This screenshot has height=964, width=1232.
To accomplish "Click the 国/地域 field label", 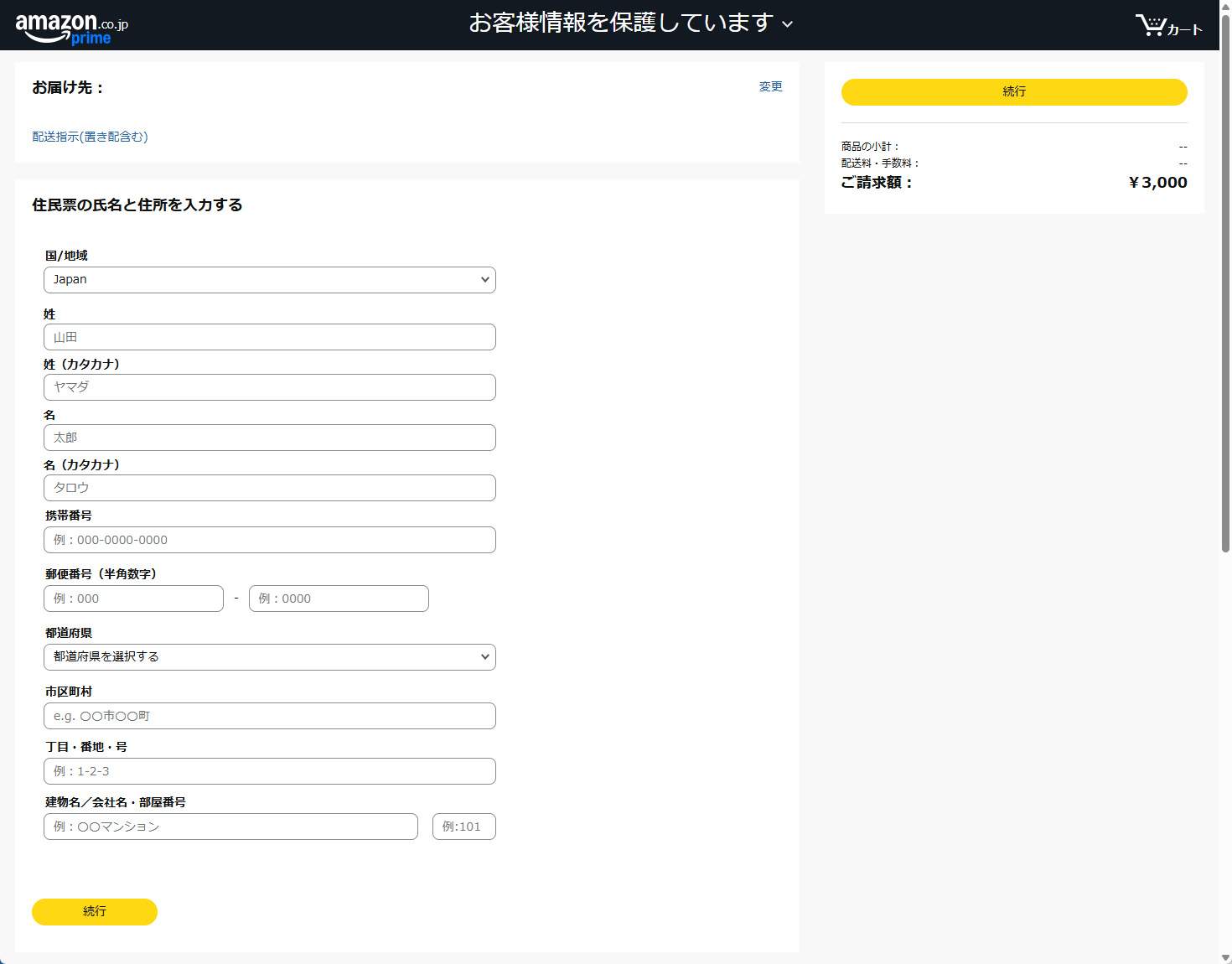I will (x=66, y=256).
